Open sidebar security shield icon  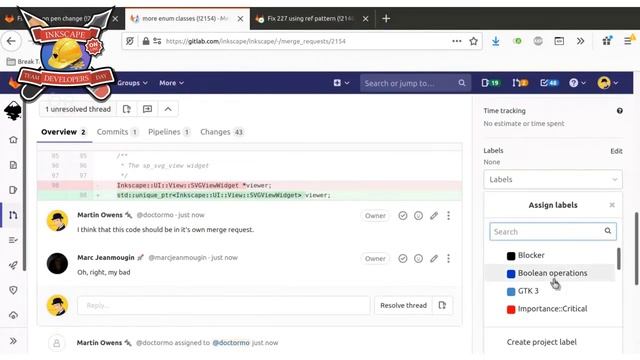click(x=13, y=290)
